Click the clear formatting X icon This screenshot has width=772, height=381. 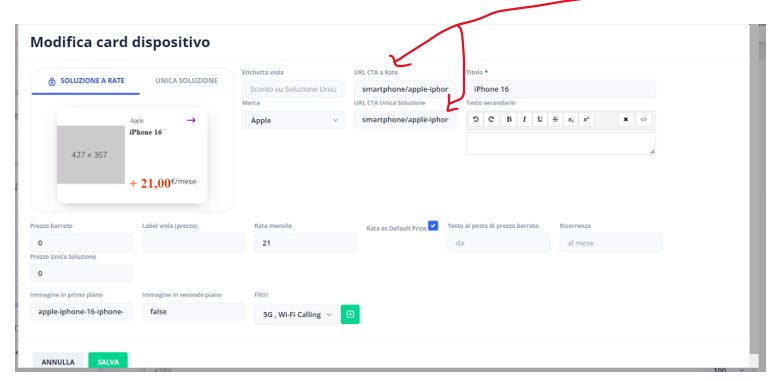[x=626, y=120]
